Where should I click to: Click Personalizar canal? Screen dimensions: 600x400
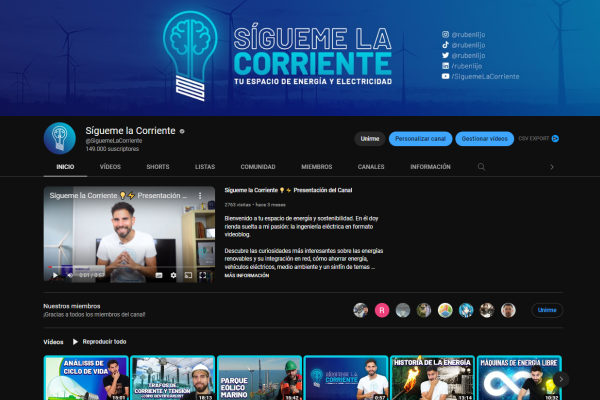421,139
